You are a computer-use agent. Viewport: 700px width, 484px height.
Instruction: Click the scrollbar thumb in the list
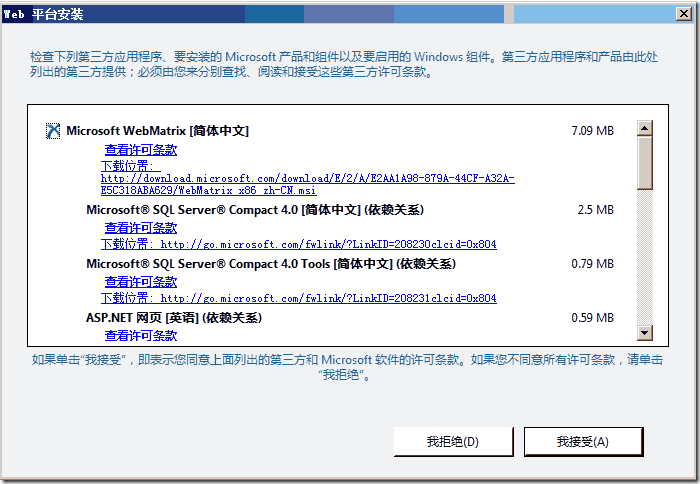tap(645, 163)
